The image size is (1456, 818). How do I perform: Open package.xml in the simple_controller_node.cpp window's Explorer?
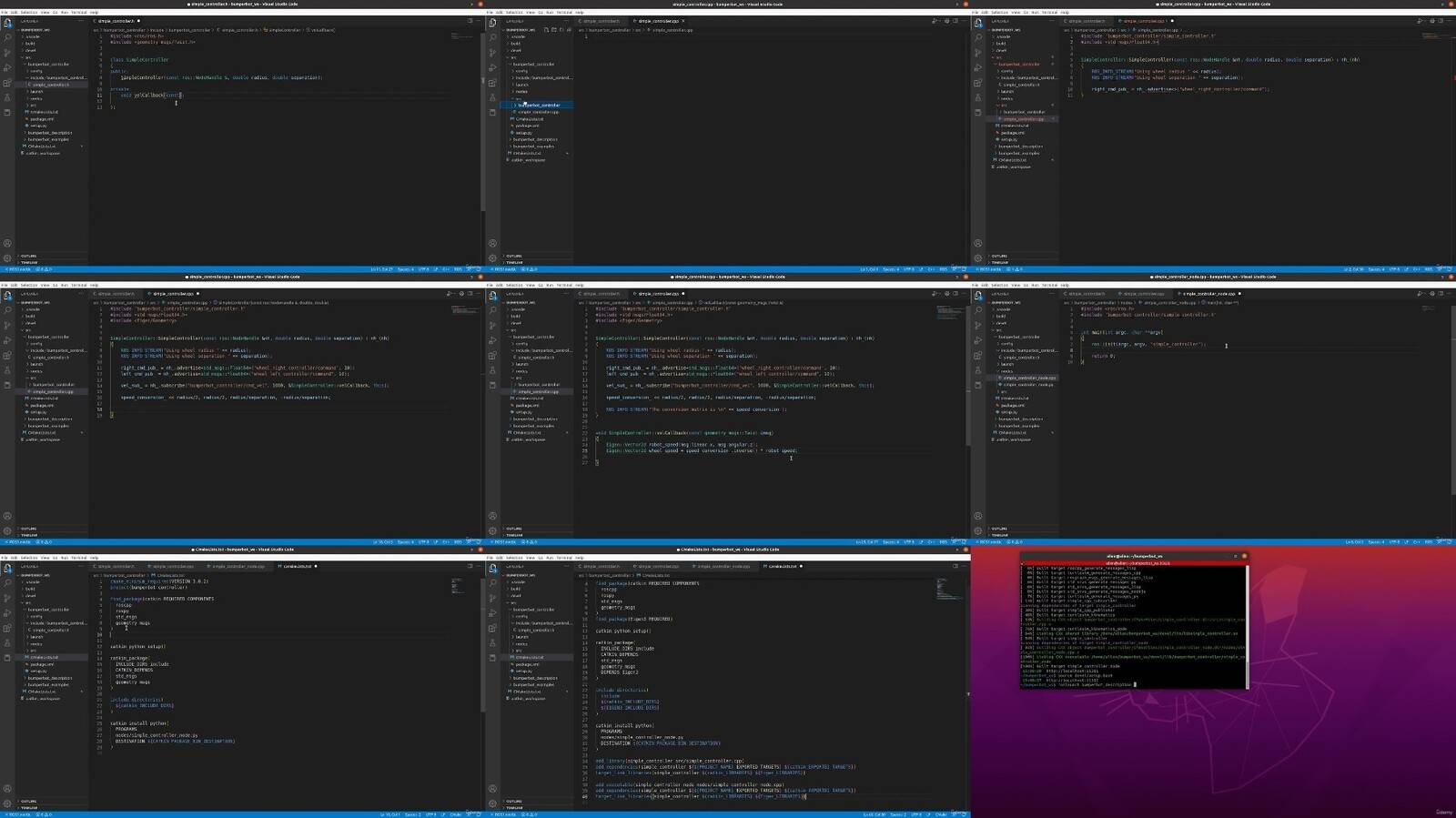[1013, 405]
